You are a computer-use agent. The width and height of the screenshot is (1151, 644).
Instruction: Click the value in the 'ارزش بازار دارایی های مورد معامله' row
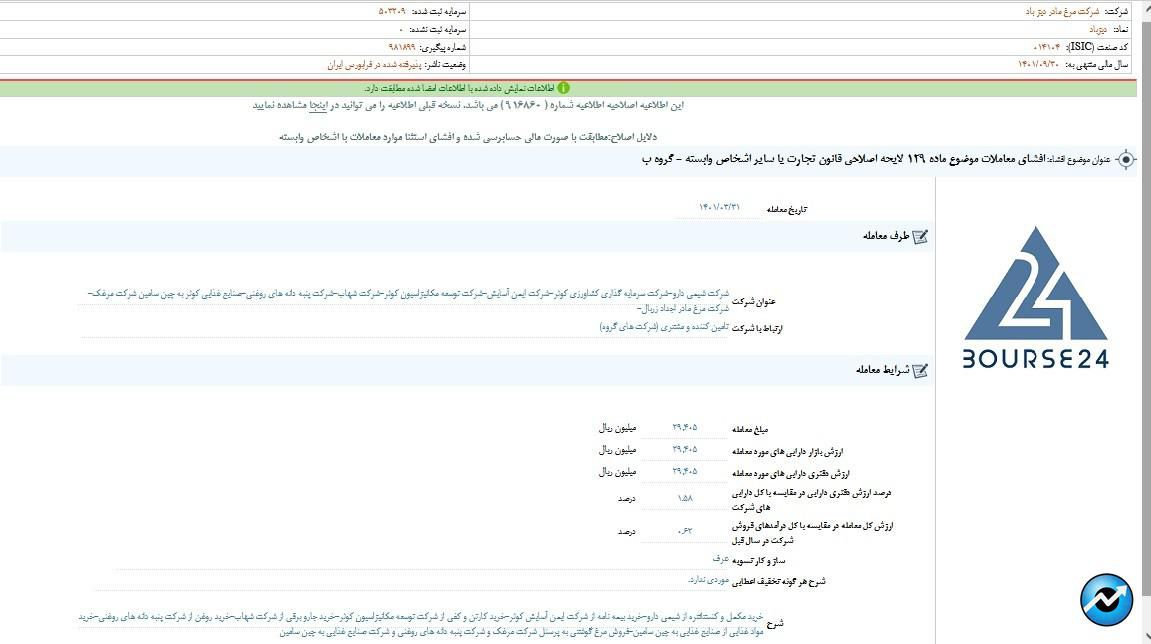coord(684,449)
